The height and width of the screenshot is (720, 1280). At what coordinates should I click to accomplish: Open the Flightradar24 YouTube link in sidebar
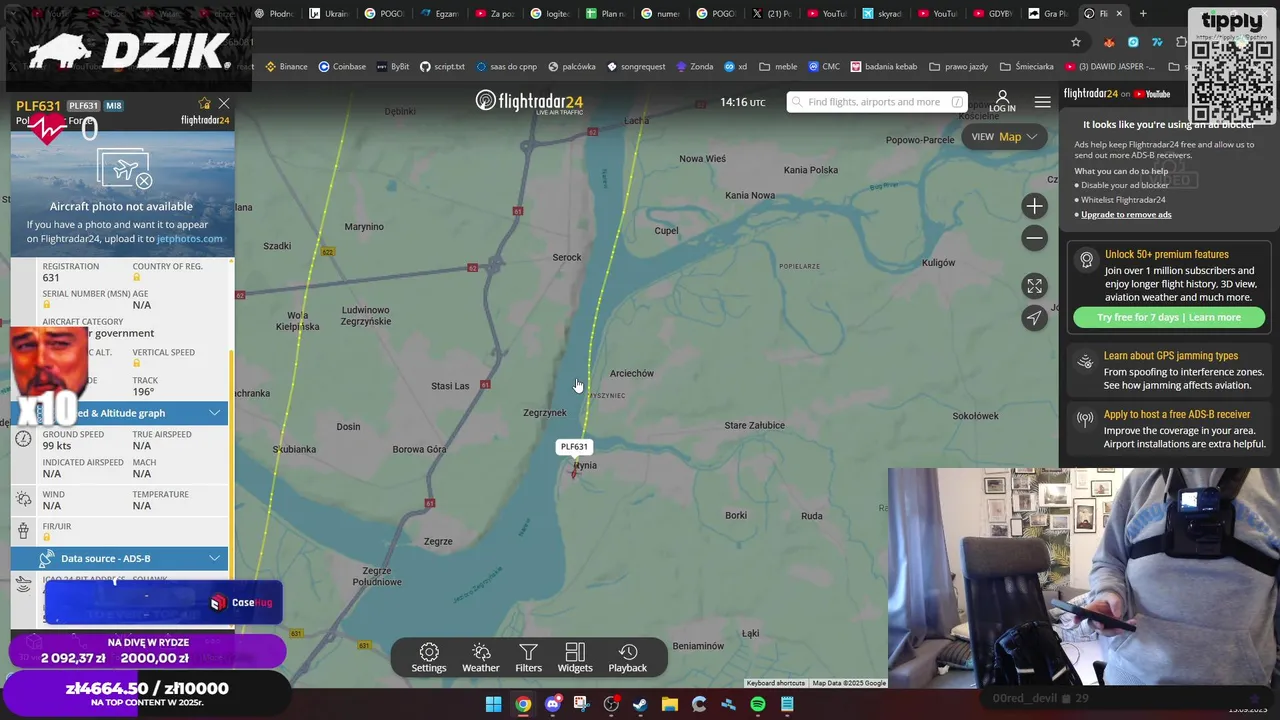click(1117, 94)
